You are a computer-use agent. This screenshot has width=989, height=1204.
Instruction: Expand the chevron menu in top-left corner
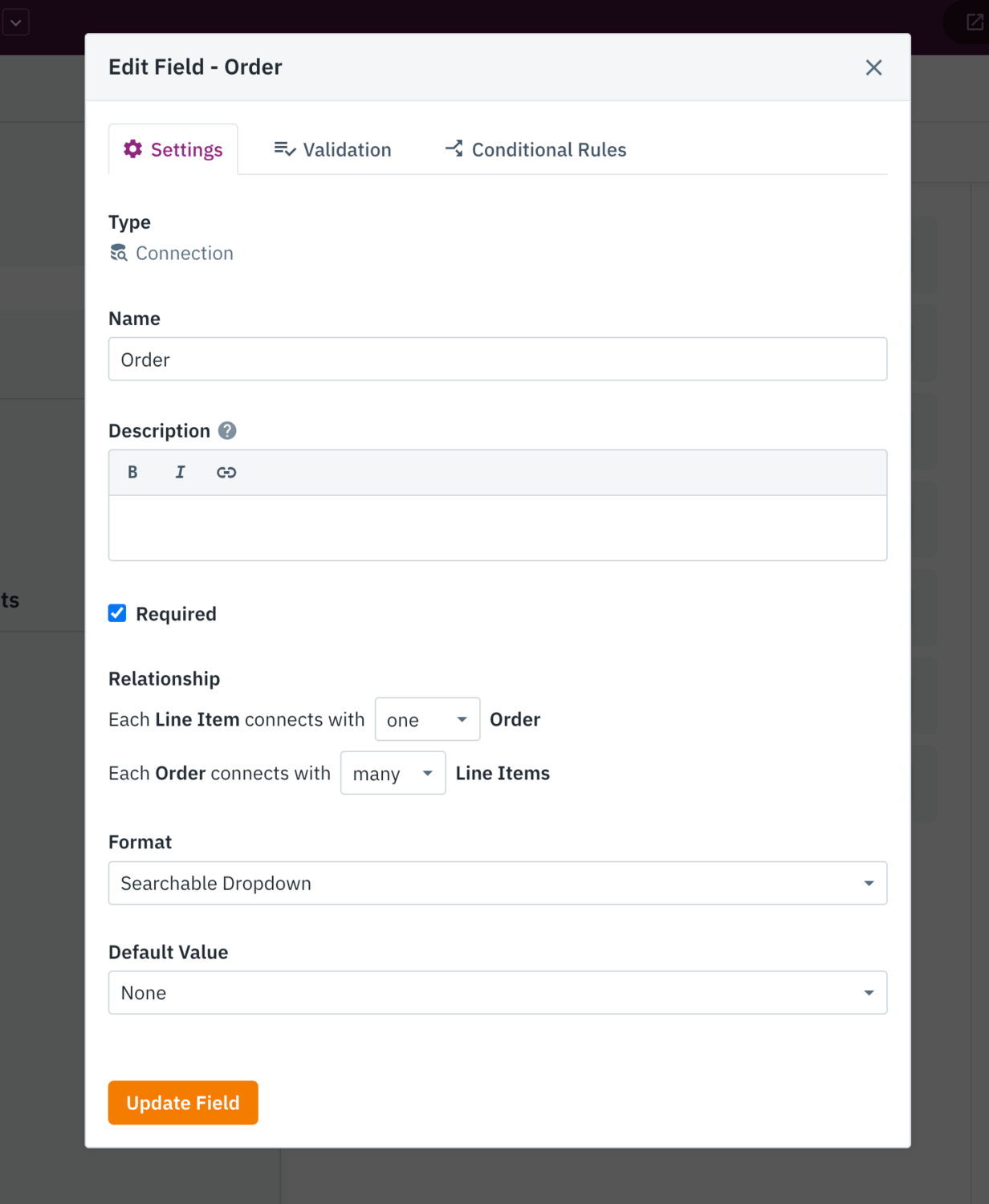click(x=16, y=22)
